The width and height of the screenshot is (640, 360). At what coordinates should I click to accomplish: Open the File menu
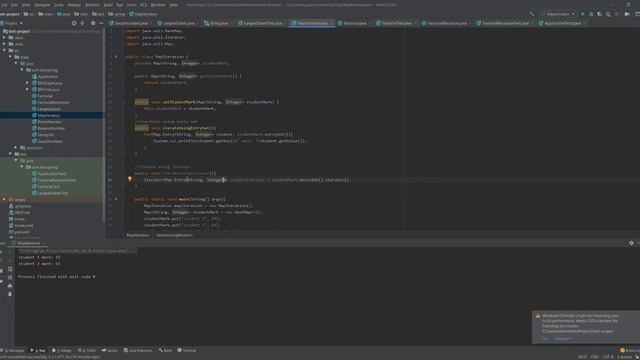point(4,5)
